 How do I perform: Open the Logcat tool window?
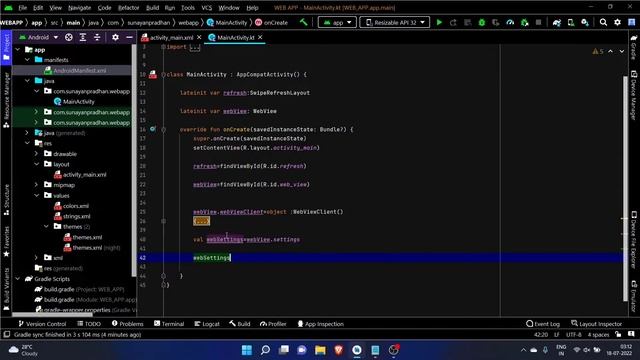click(207, 324)
